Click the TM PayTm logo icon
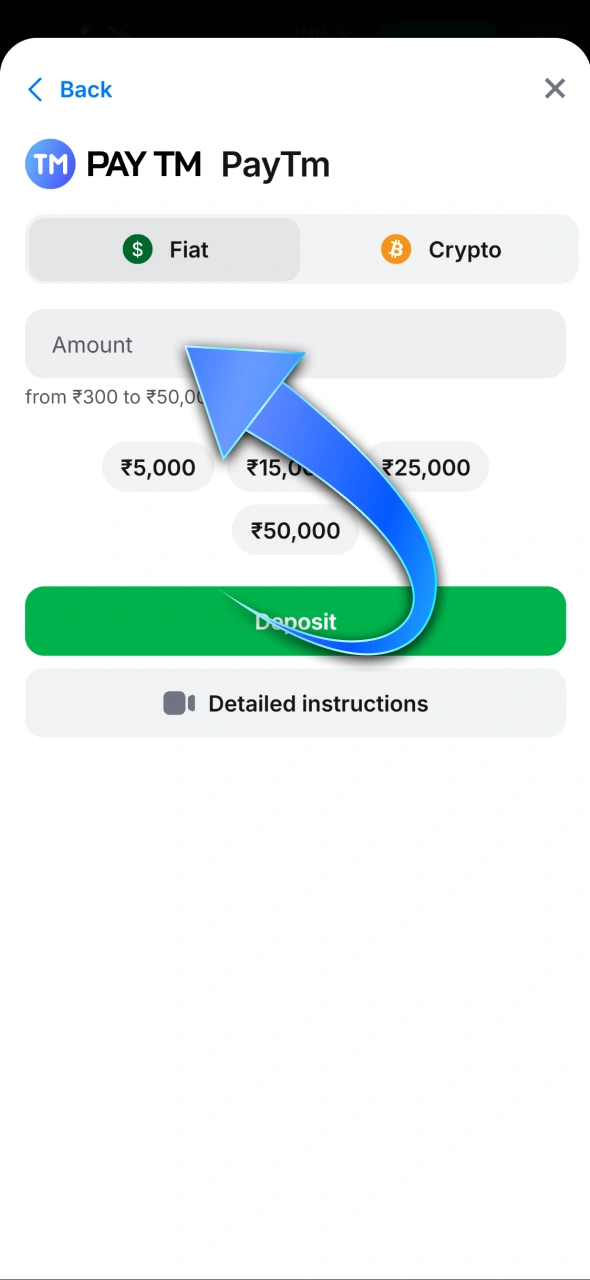This screenshot has height=1280, width=590. [x=50, y=163]
